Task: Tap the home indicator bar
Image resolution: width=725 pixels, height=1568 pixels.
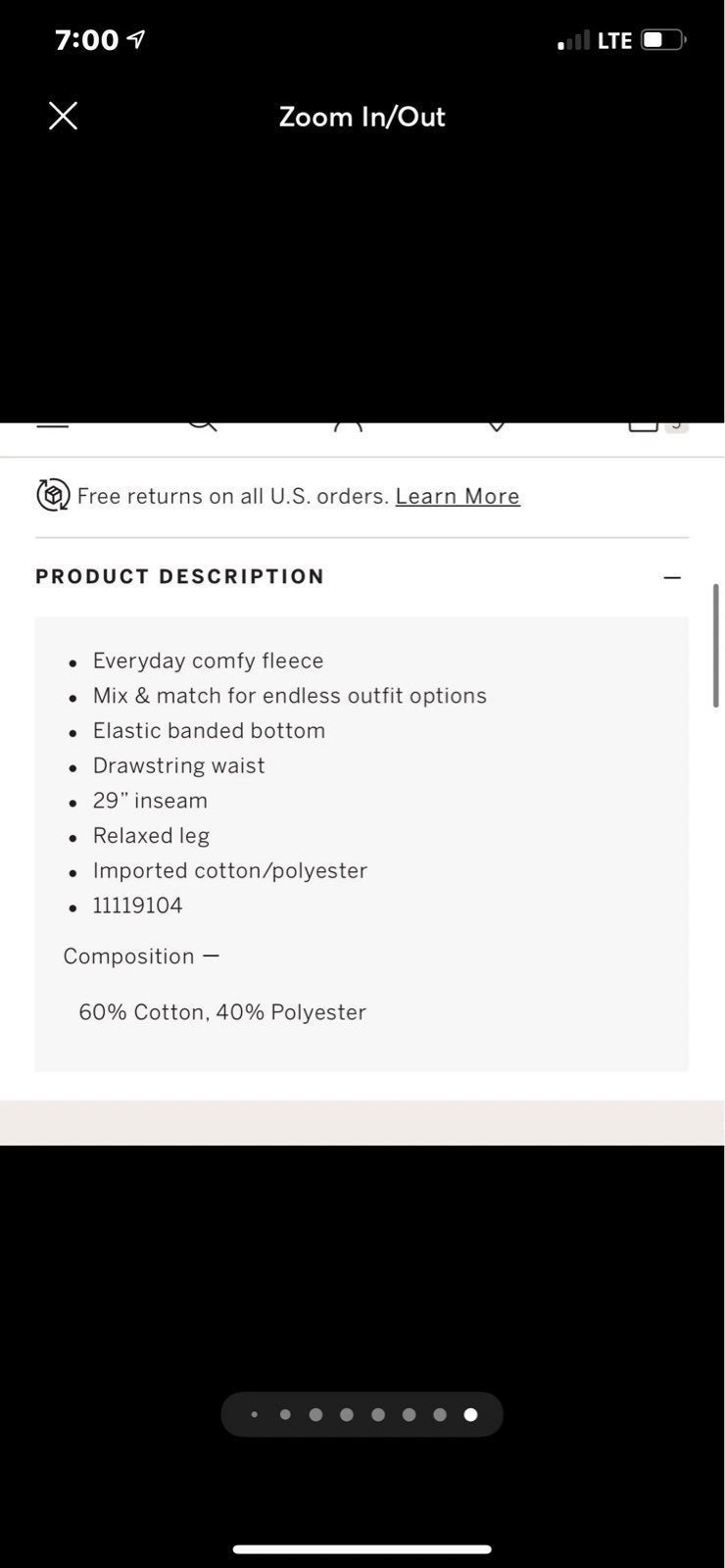Action: point(362,1549)
